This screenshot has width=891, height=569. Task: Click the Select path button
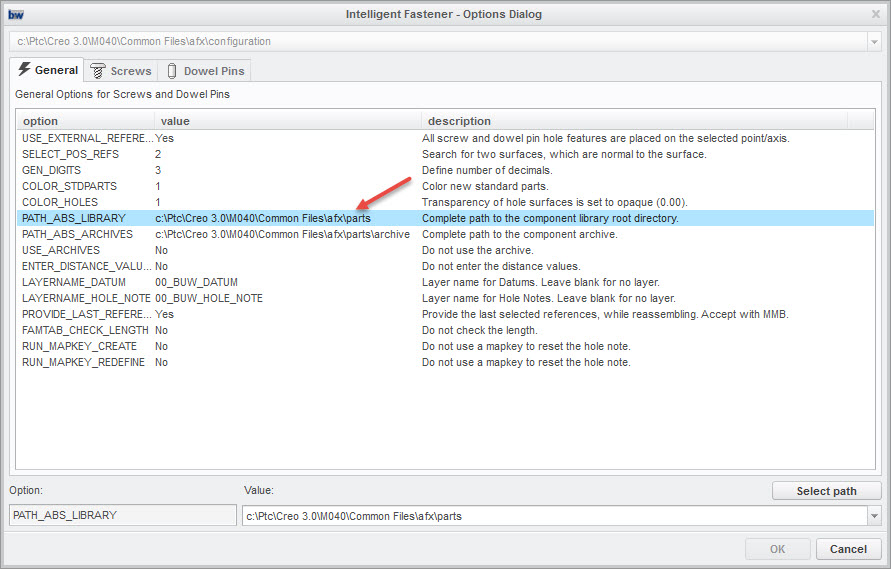click(826, 491)
